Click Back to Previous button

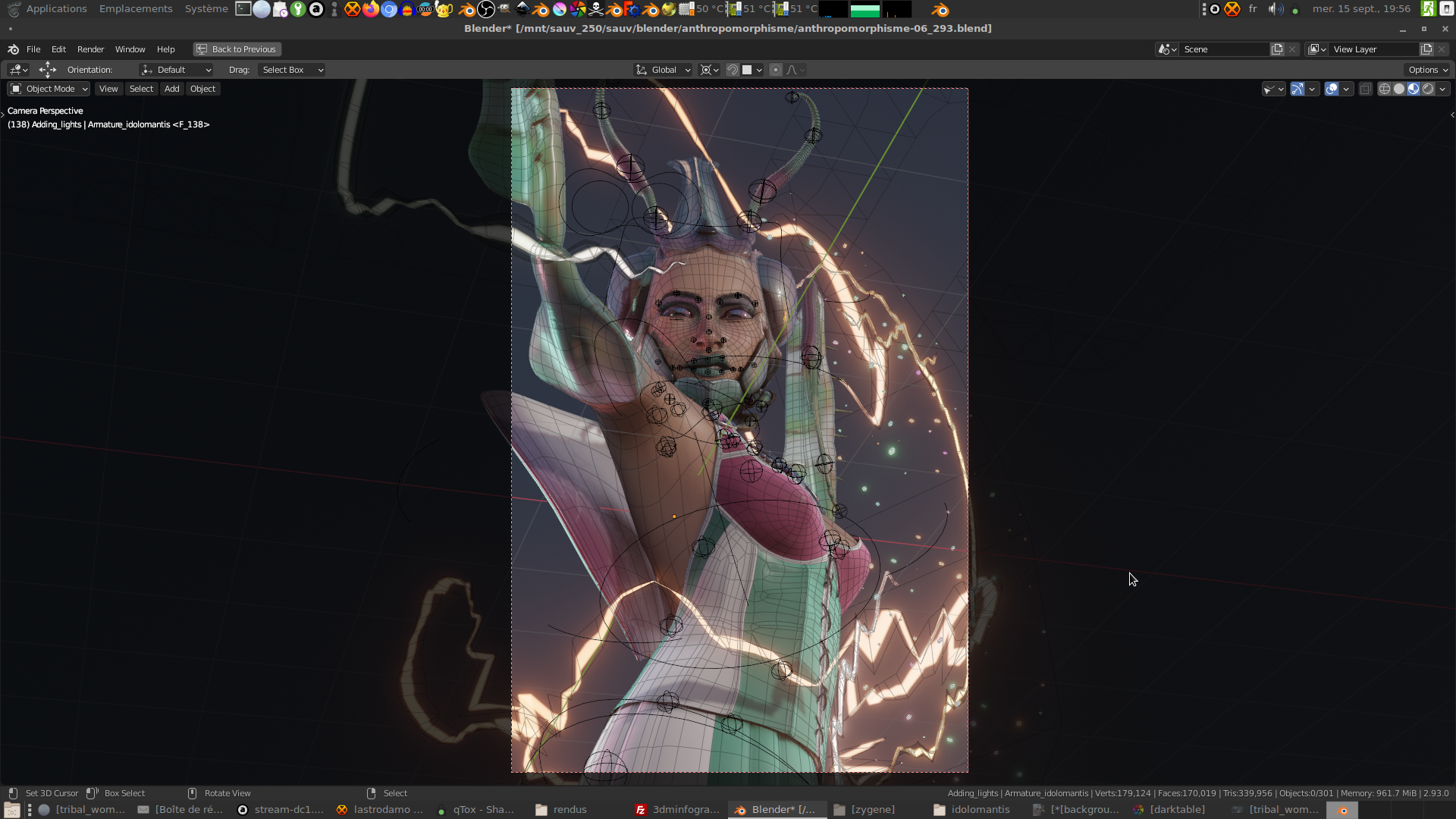point(237,49)
